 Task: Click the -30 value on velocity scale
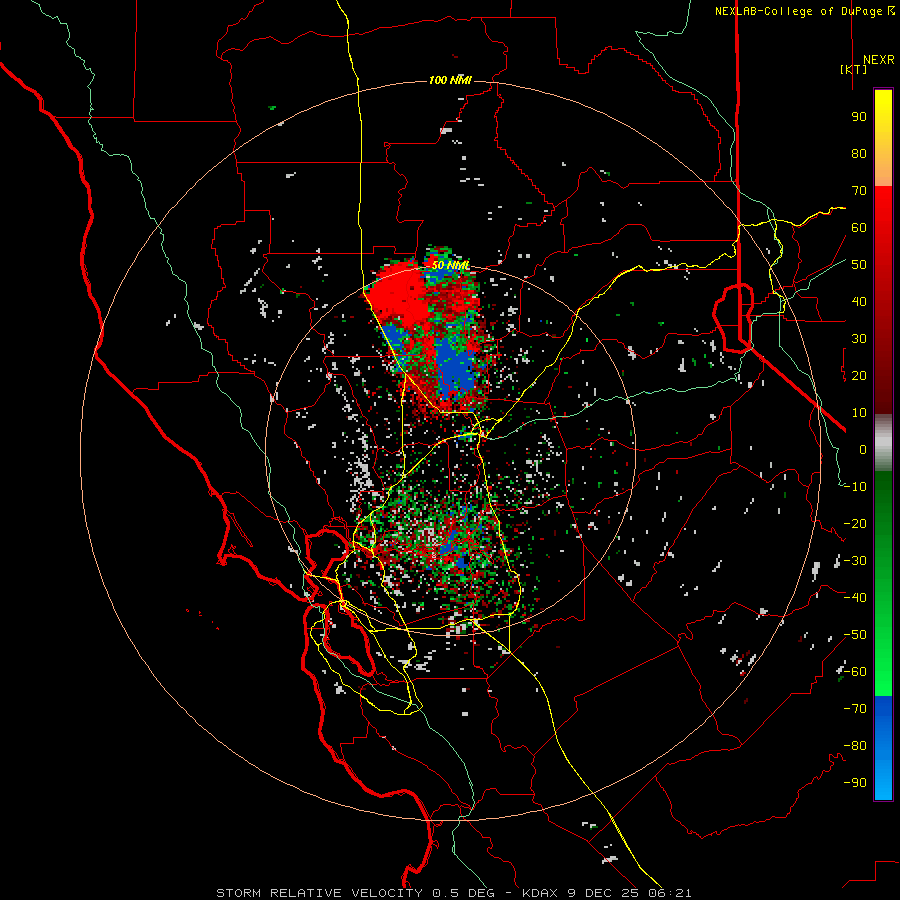coord(855,561)
